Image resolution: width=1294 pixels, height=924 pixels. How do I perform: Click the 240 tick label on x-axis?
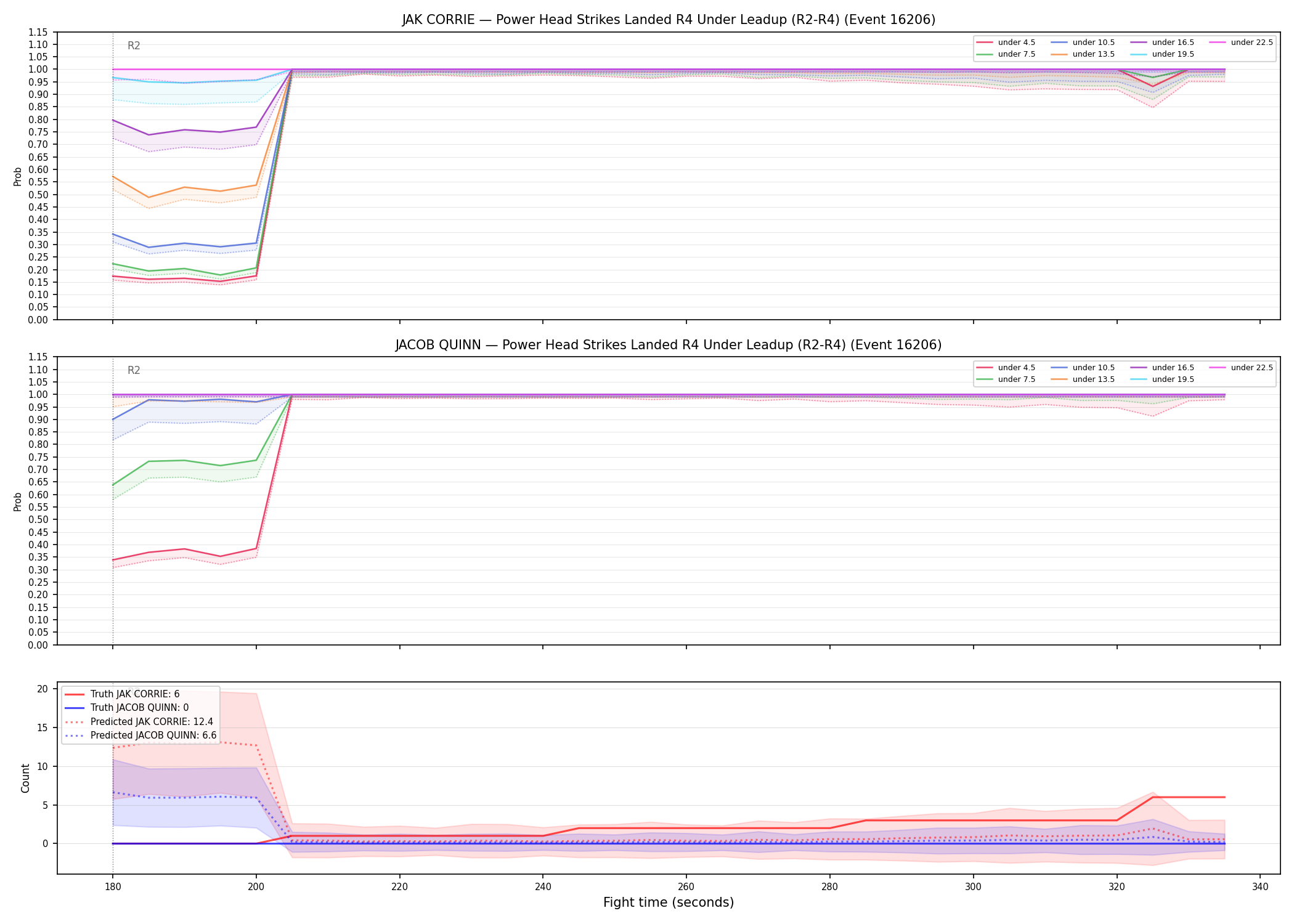tap(543, 887)
